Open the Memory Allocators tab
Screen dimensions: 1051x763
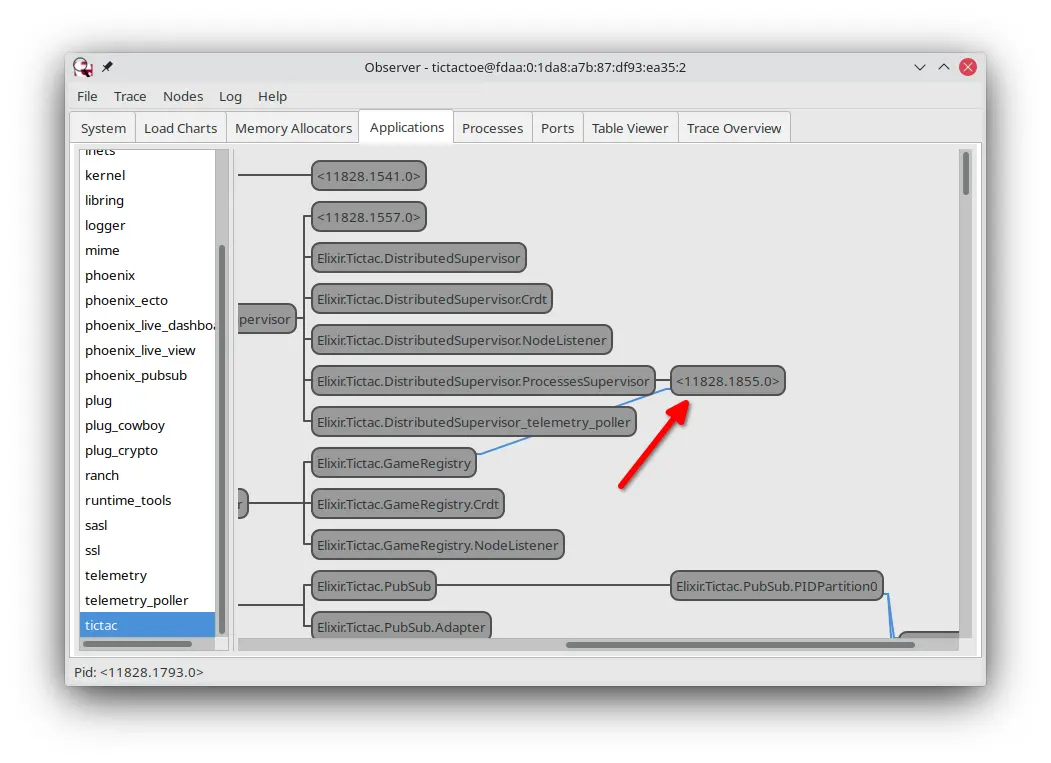coord(293,128)
